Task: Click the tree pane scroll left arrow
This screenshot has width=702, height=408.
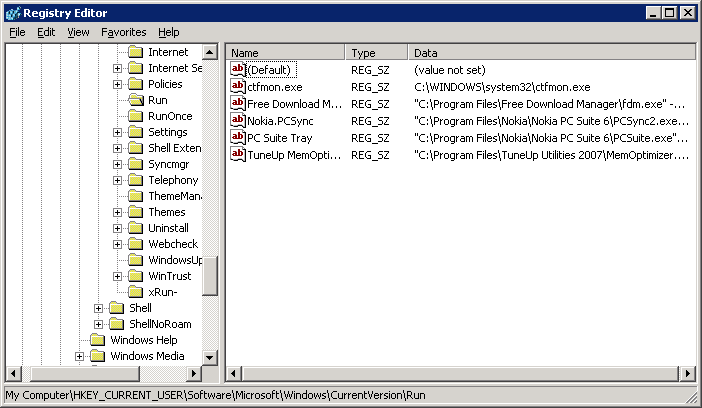Action: (13, 373)
